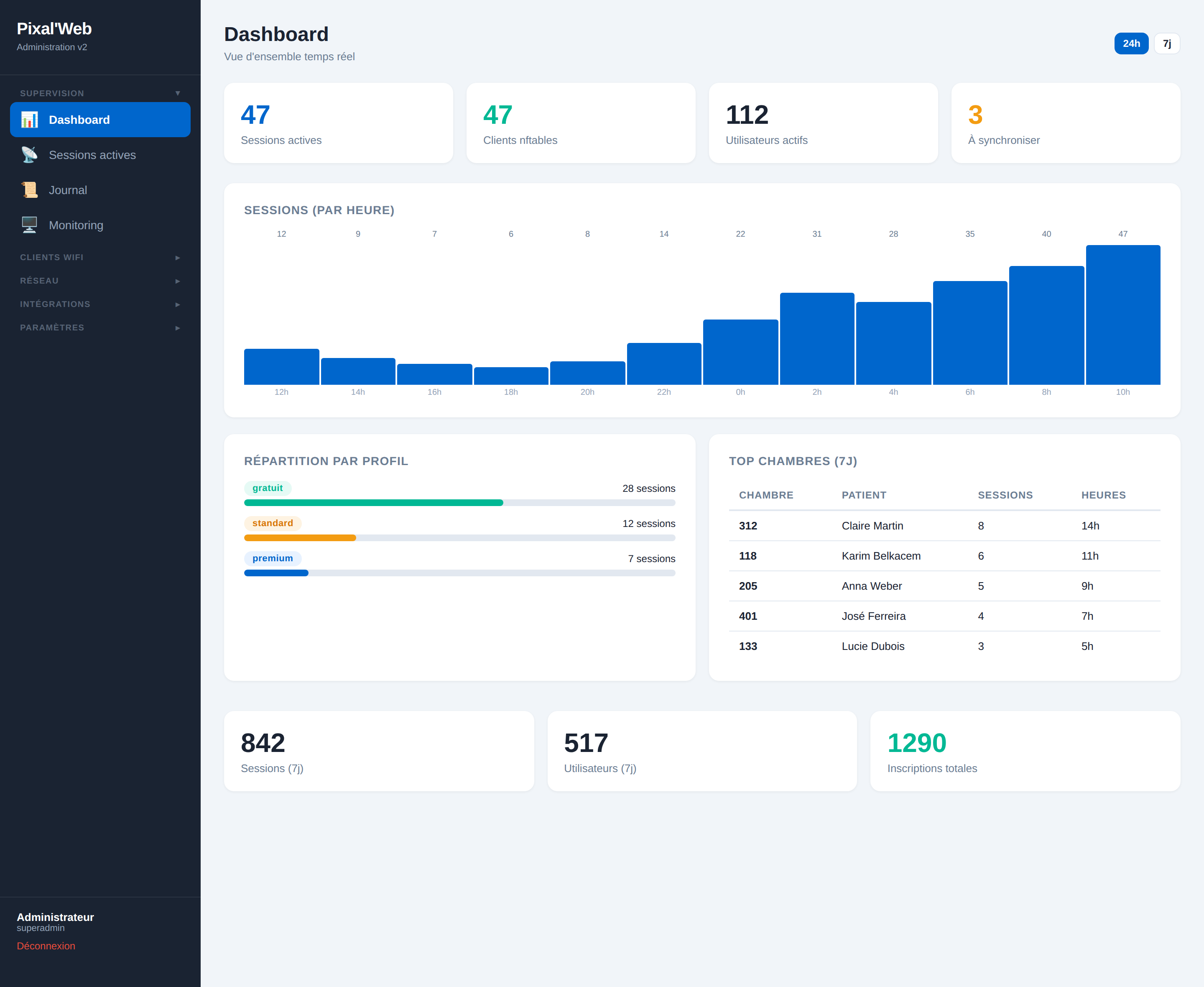The height and width of the screenshot is (987, 1204).
Task: Expand the Intégrations section
Action: click(100, 304)
